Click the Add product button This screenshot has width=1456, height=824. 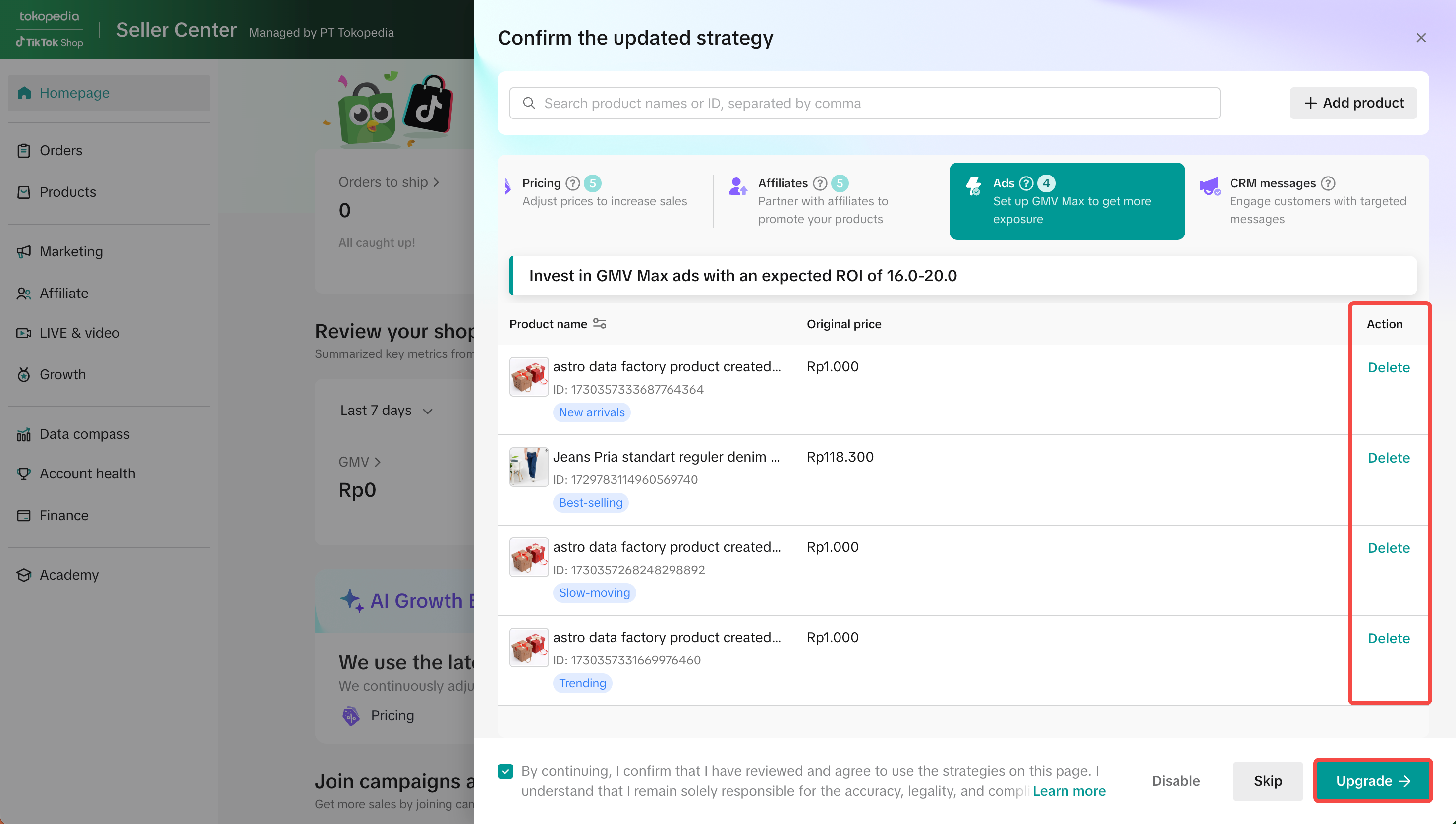tap(1353, 103)
